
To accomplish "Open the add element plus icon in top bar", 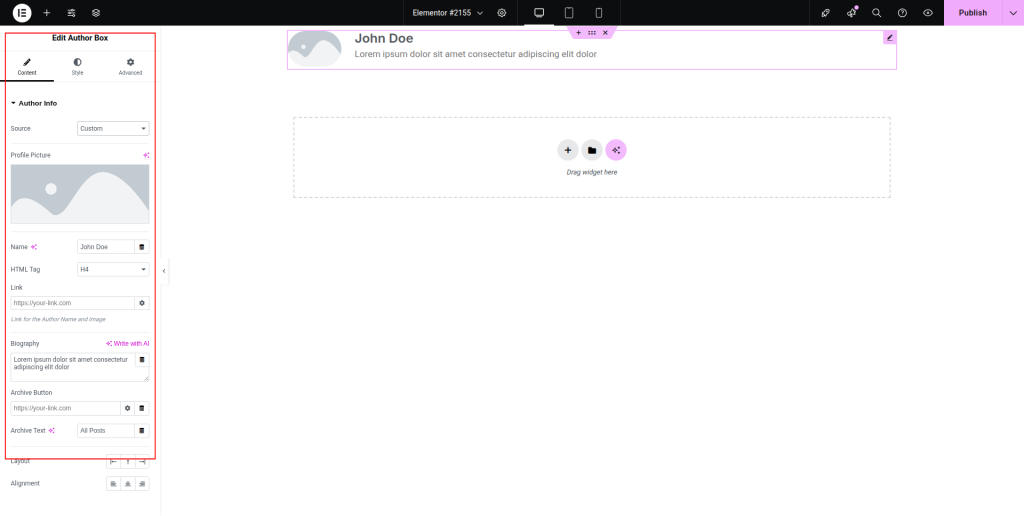I will (x=46, y=12).
